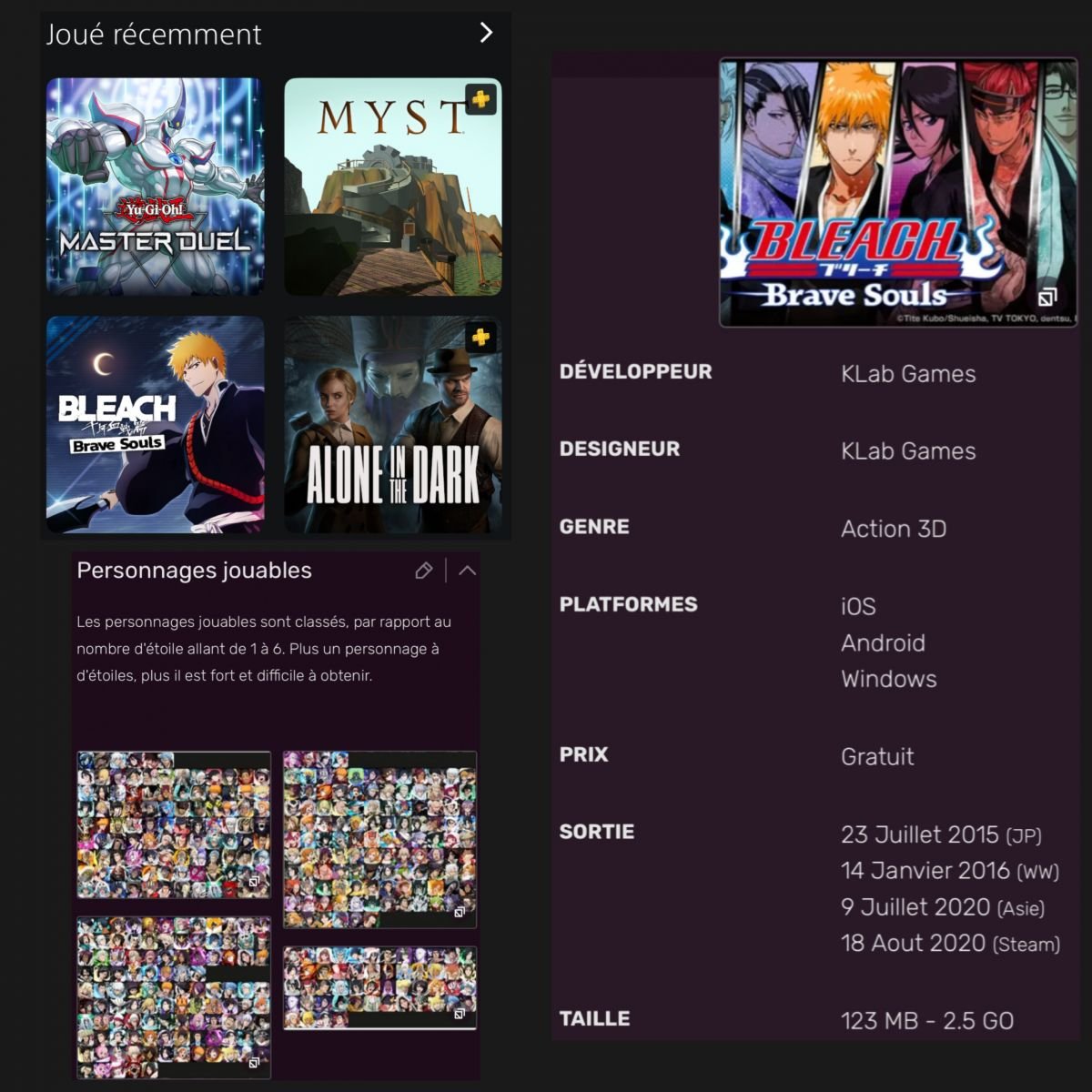Open Yu-Gi-Oh! Master Duel game tile
This screenshot has height=1092, width=1092.
156,187
